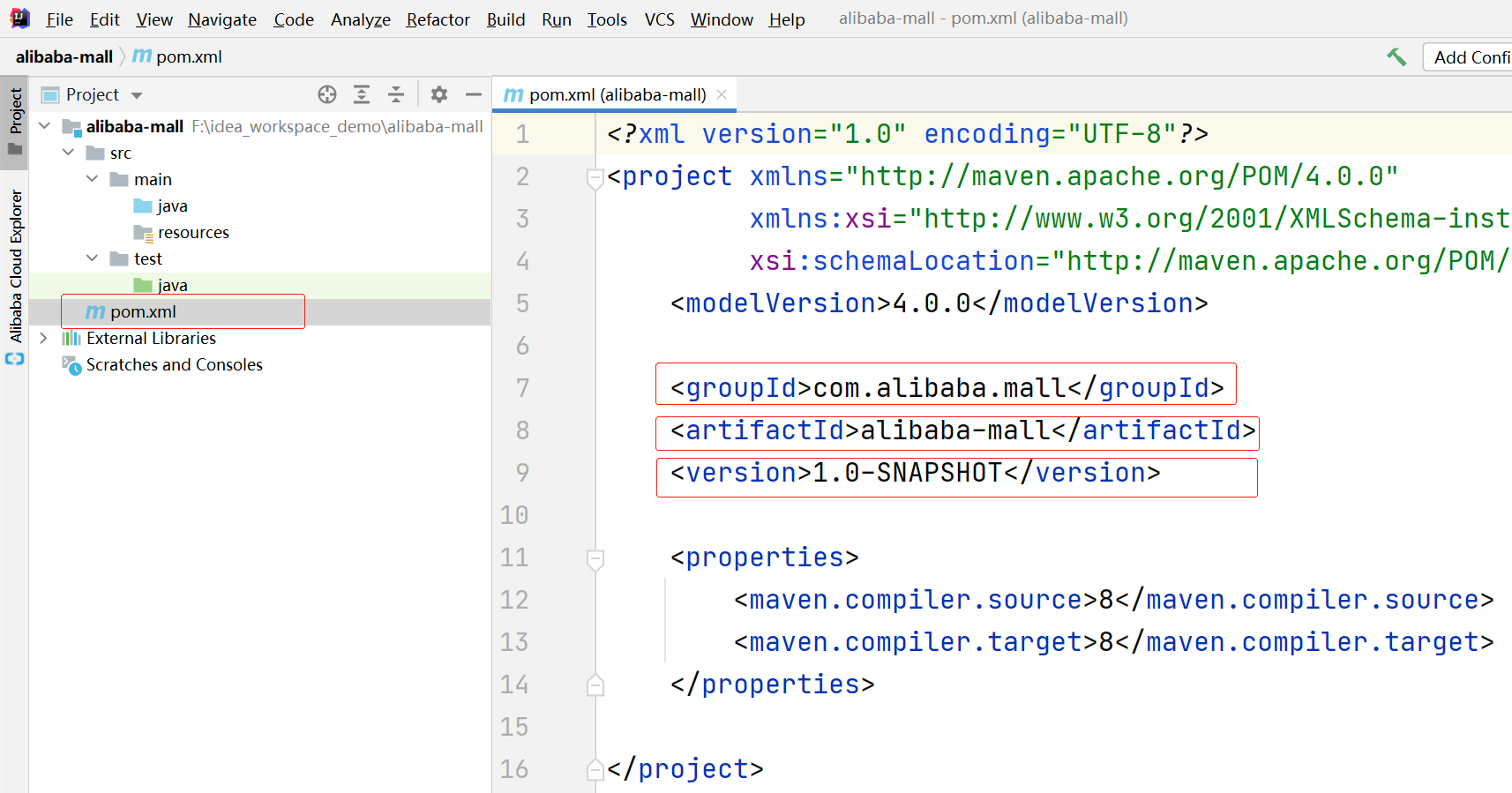Click the modelVersion 4.0.0 line
This screenshot has height=793, width=1512.
(x=939, y=303)
